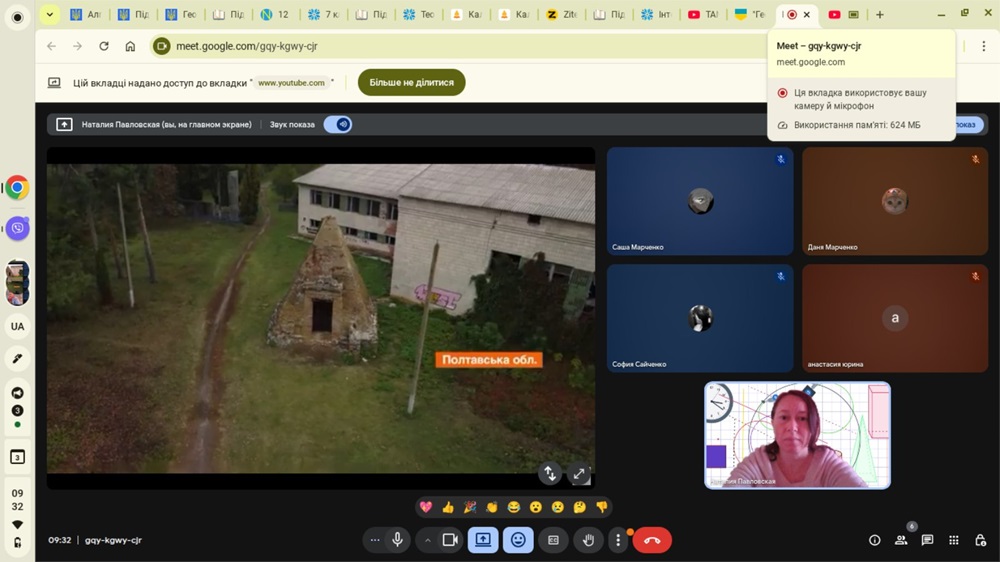Mute the microphone
This screenshot has height=562, width=1000.
(x=398, y=540)
